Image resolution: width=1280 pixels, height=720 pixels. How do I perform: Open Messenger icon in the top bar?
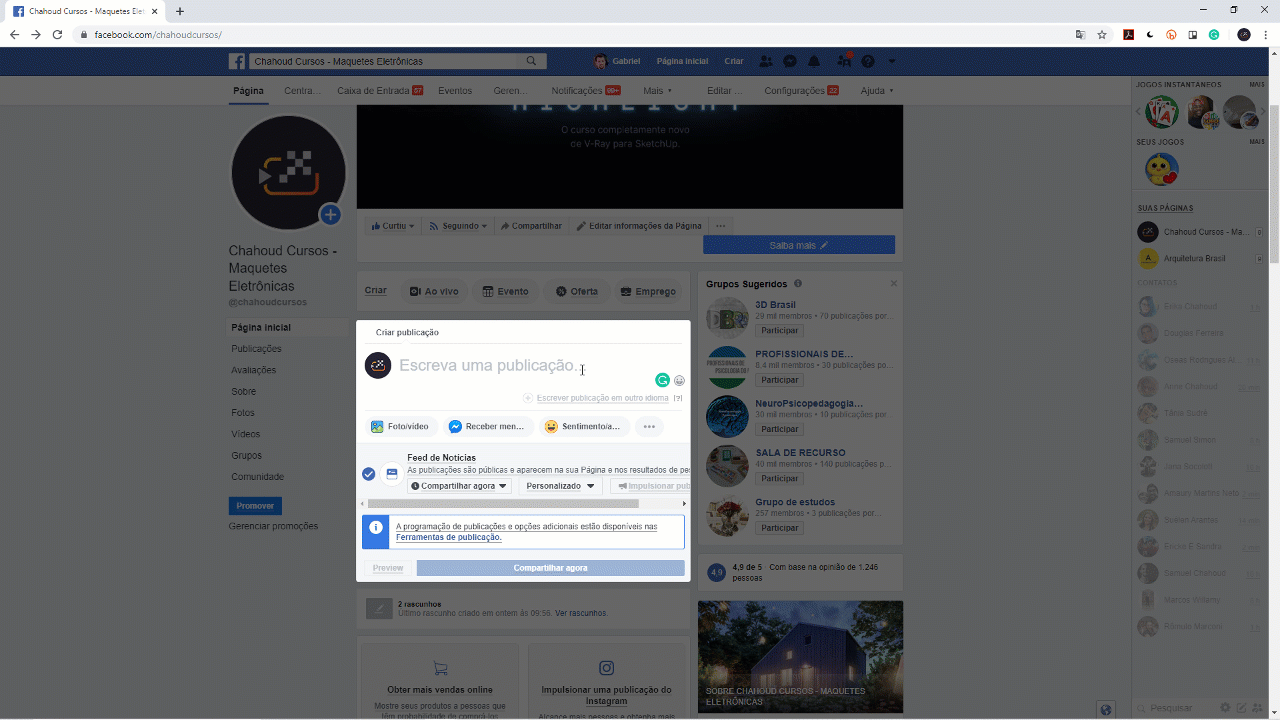(790, 61)
